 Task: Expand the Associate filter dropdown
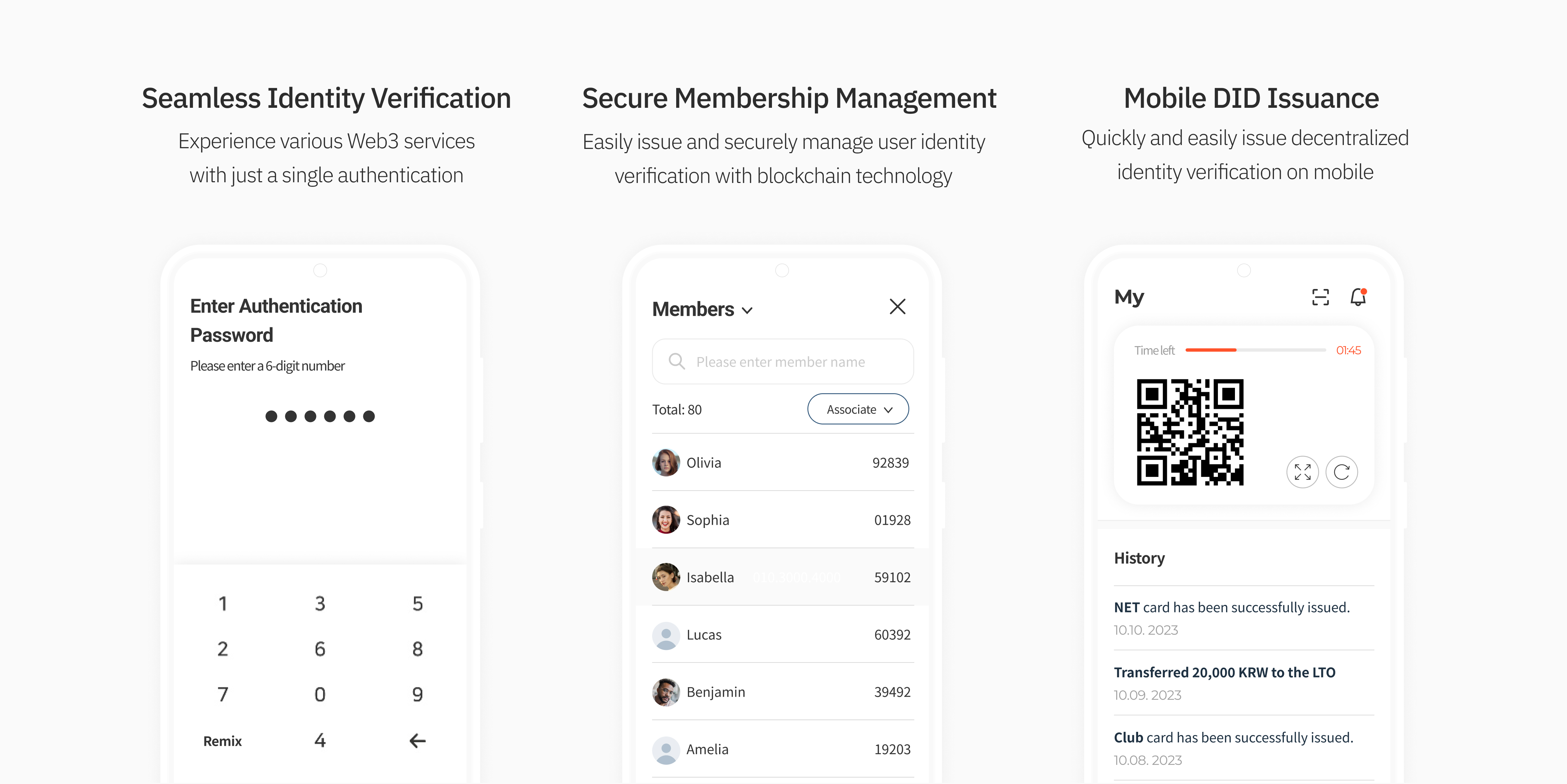coord(858,409)
